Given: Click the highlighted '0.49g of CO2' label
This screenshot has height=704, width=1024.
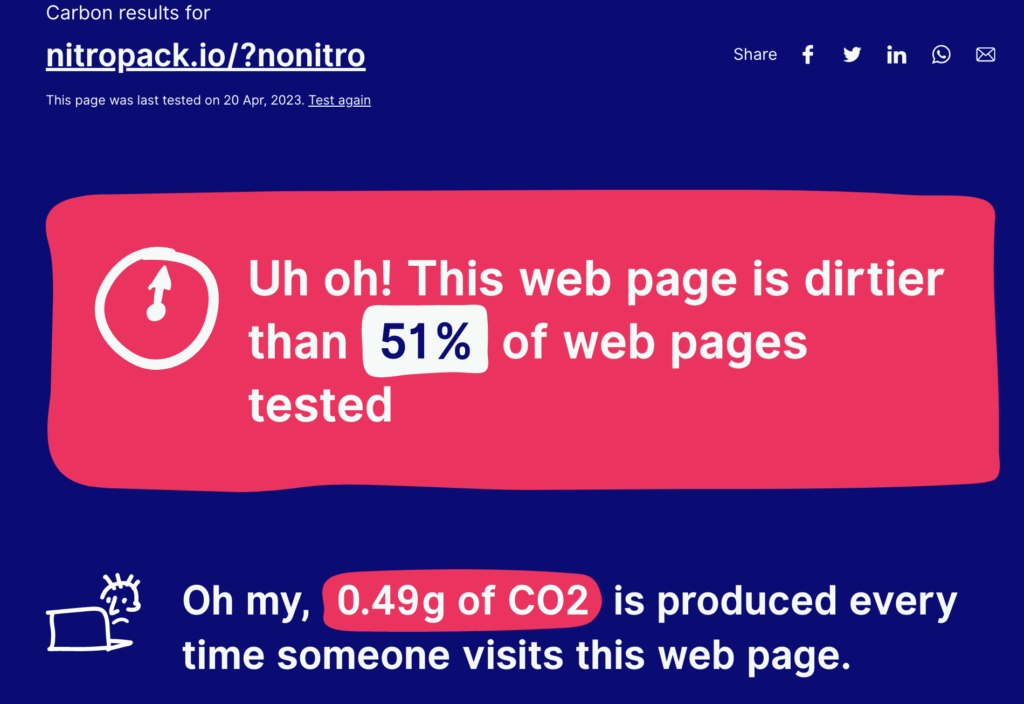Looking at the screenshot, I should click(x=462, y=601).
